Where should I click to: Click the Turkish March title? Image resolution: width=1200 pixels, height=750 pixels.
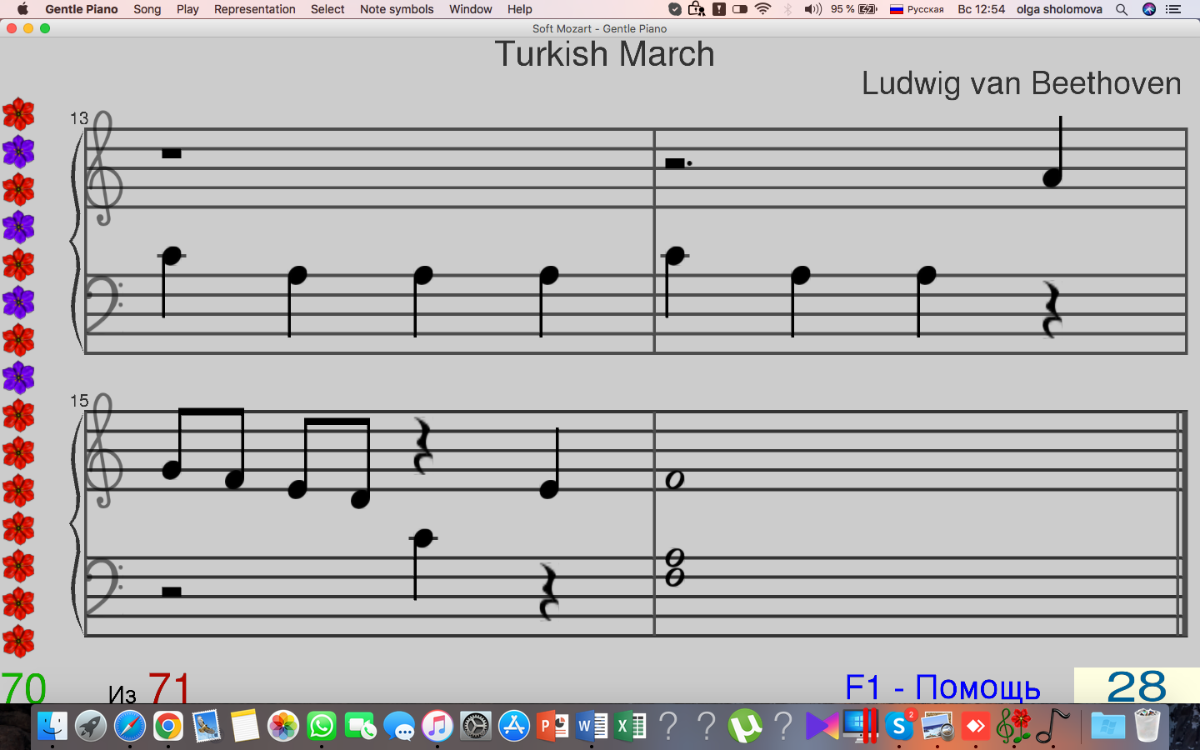[x=605, y=54]
